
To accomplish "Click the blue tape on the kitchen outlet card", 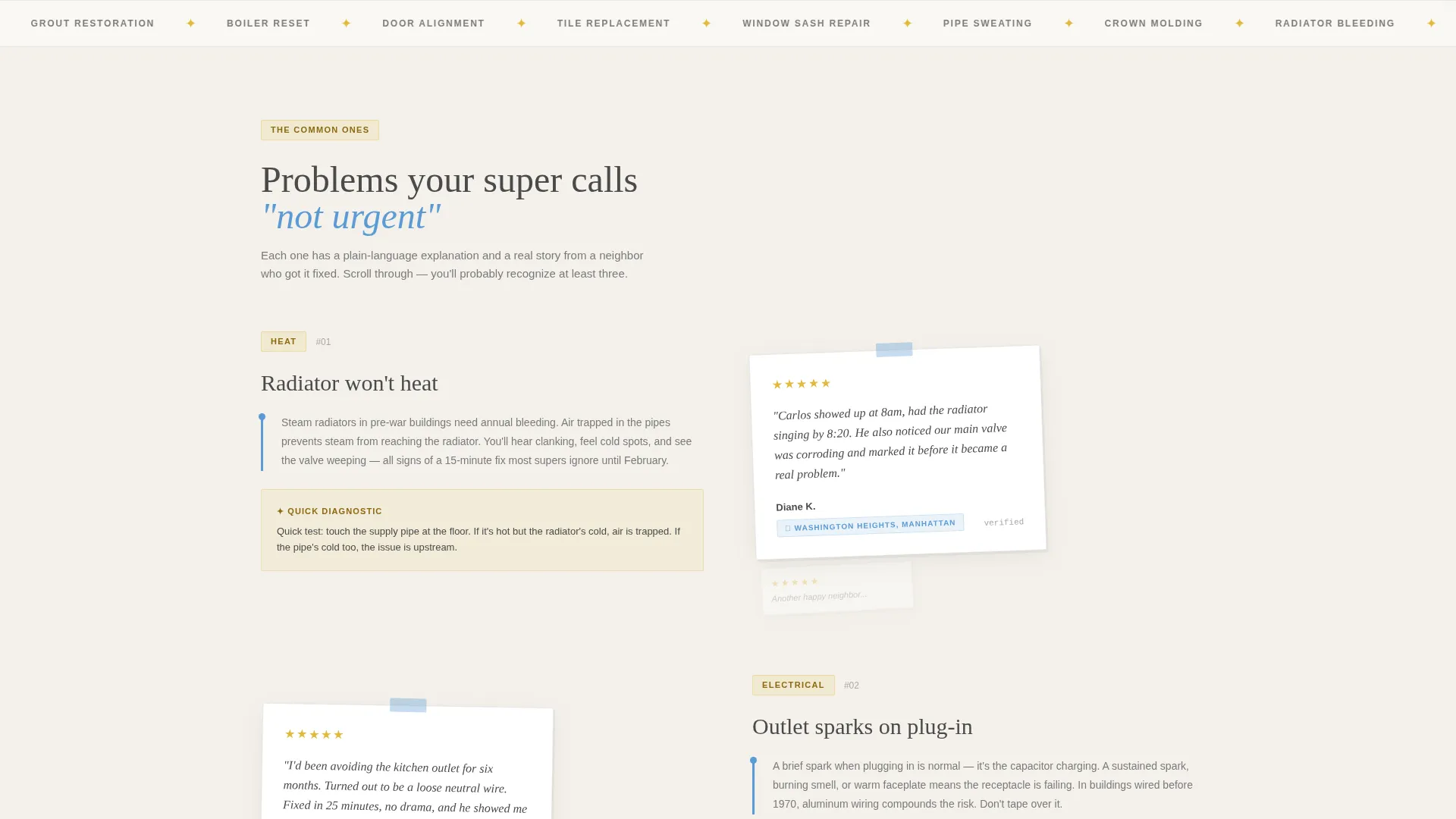I will [x=408, y=705].
